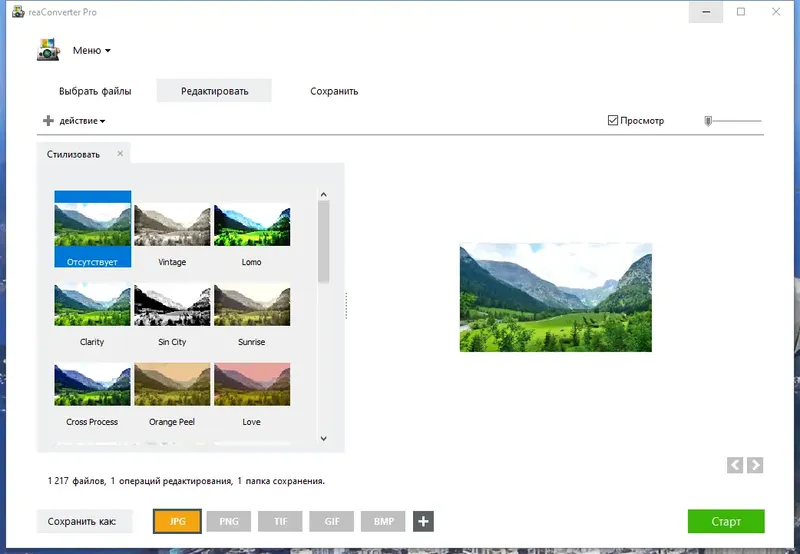The width and height of the screenshot is (800, 554).
Task: Maximize the reaConverter Pro window
Action: point(741,12)
